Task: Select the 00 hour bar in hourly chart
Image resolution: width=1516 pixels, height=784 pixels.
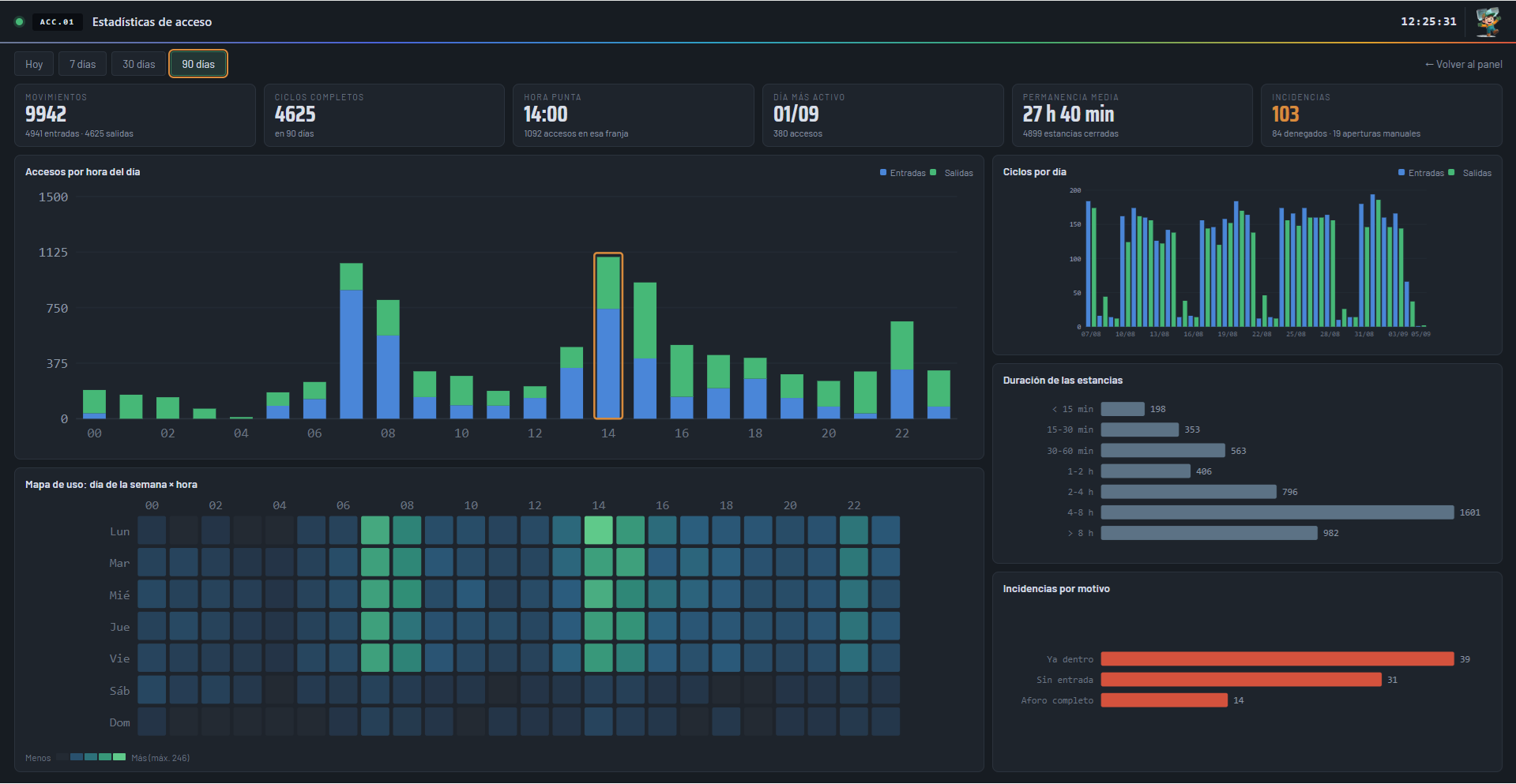Action: point(95,404)
